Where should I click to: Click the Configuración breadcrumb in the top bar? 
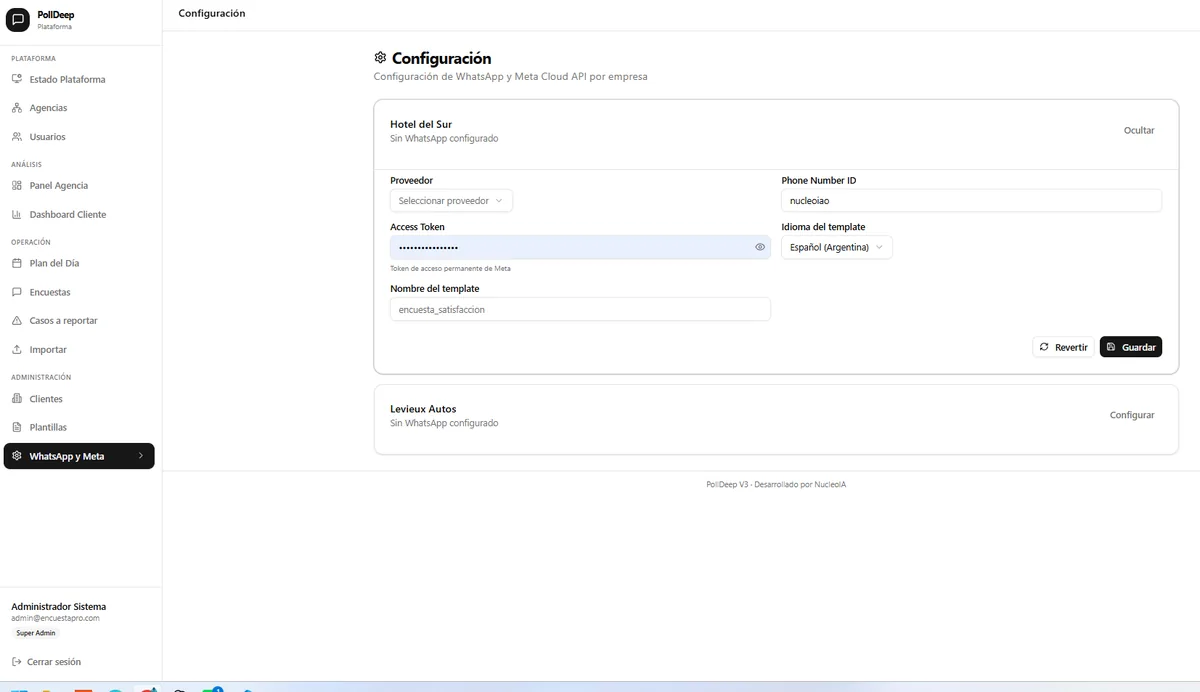(x=212, y=13)
